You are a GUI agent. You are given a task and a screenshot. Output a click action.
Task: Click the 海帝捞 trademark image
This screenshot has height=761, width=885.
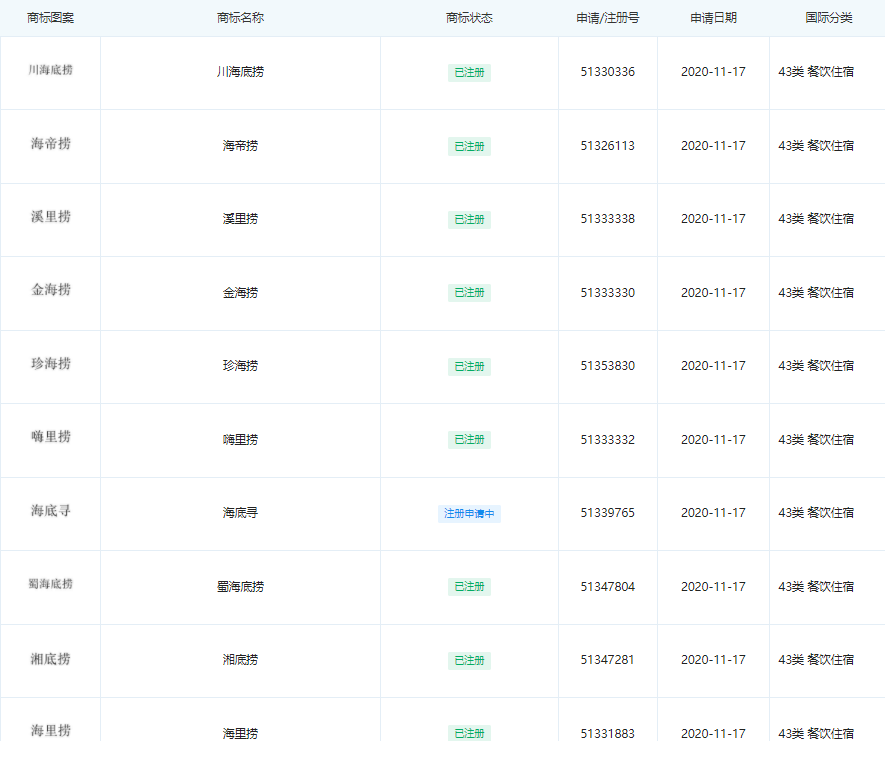pos(51,143)
